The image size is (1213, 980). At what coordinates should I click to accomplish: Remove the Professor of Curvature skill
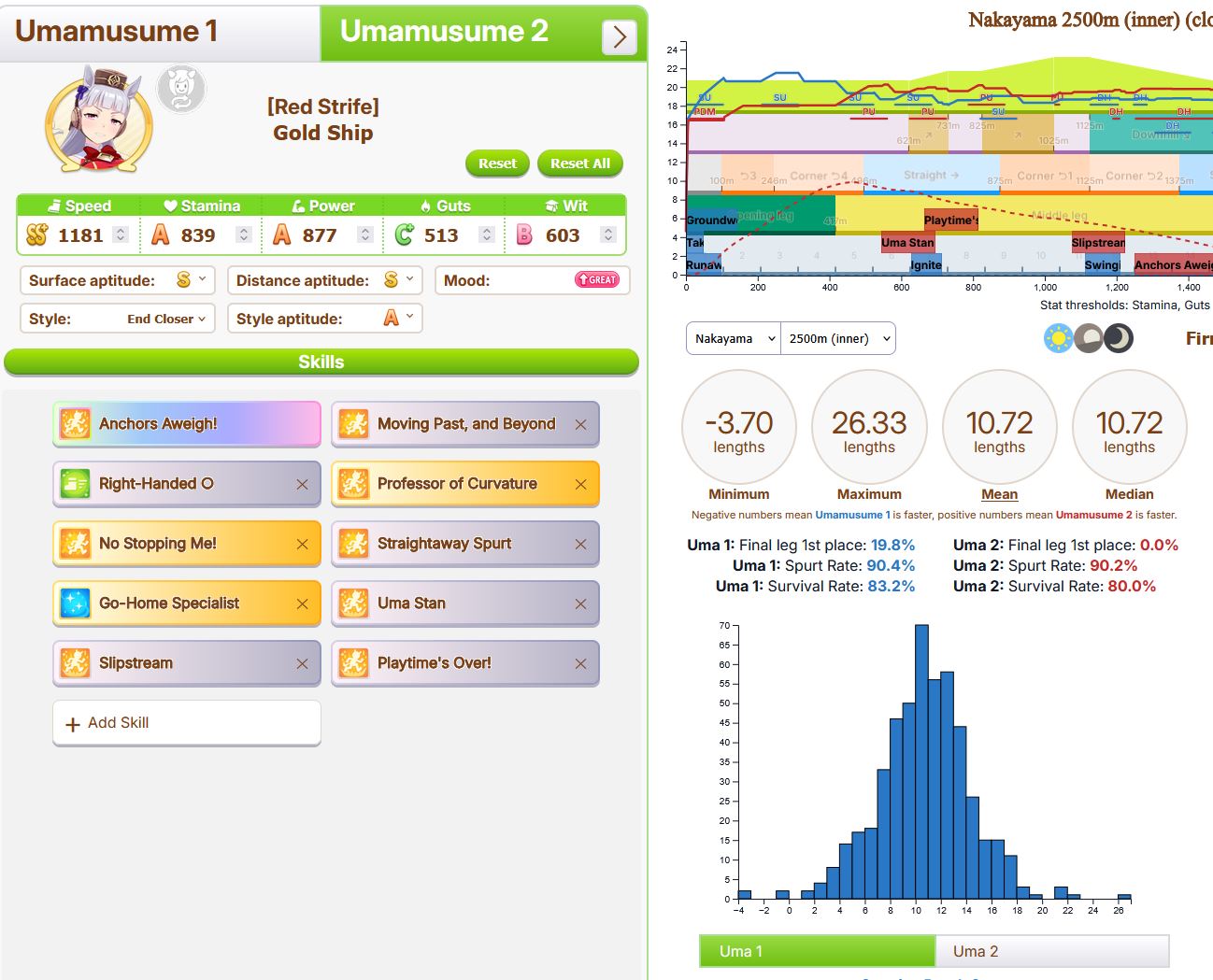coord(581,484)
